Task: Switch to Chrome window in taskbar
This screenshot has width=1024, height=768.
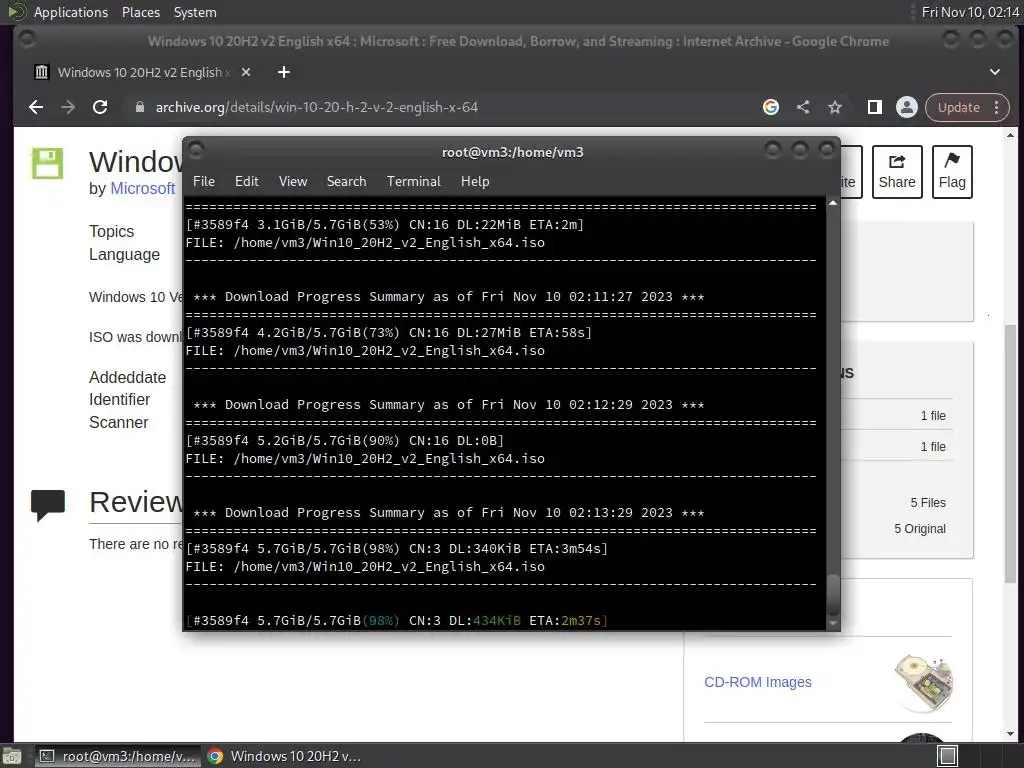Action: click(285, 756)
